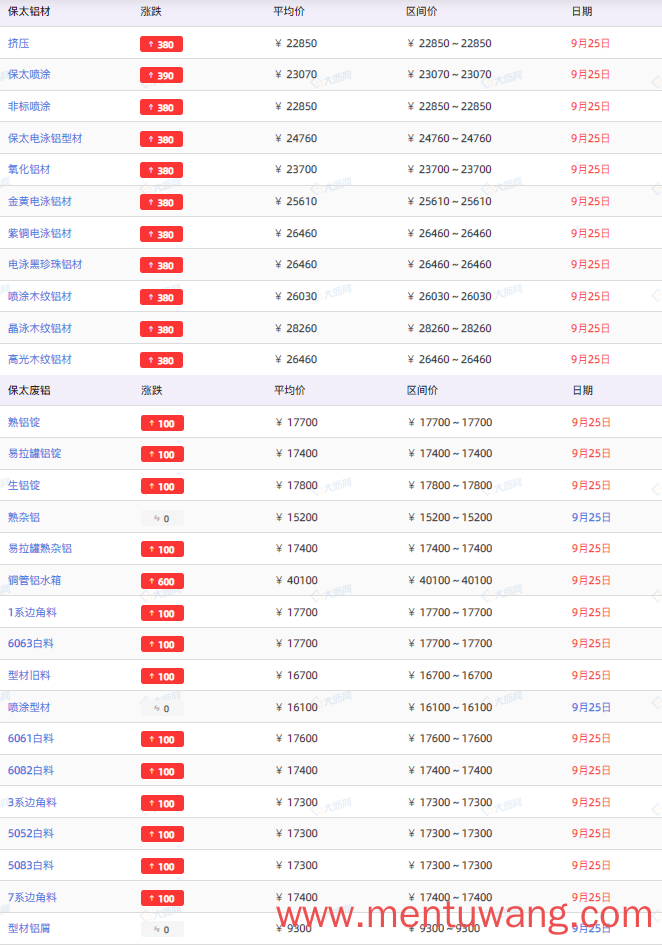Click the red 390 rise badge for 保太喷涂
This screenshot has height=945, width=662.
click(x=162, y=75)
